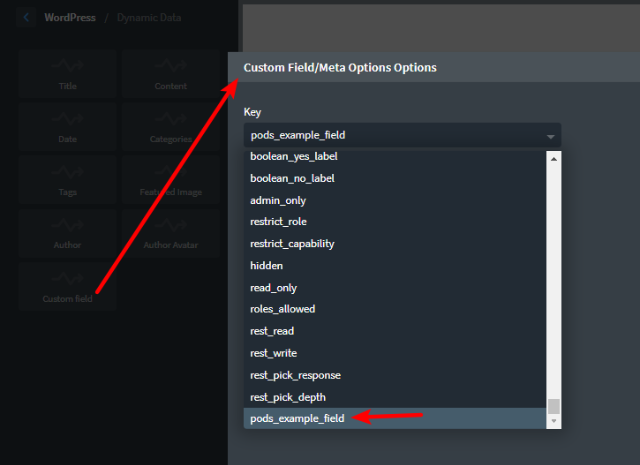
Task: Pick read_only in the key list
Action: (395, 288)
